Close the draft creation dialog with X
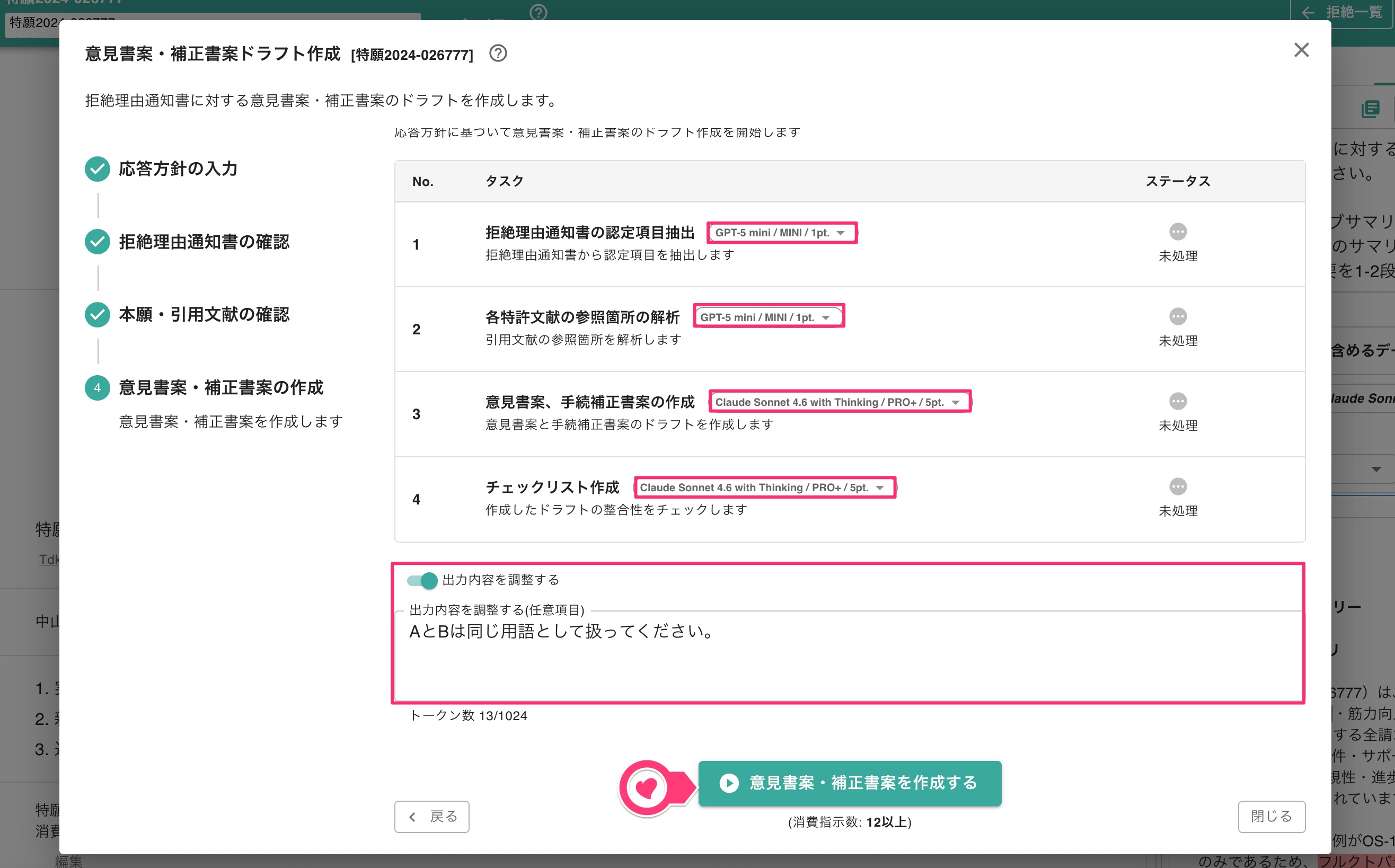Viewport: 1395px width, 868px height. 1301,50
